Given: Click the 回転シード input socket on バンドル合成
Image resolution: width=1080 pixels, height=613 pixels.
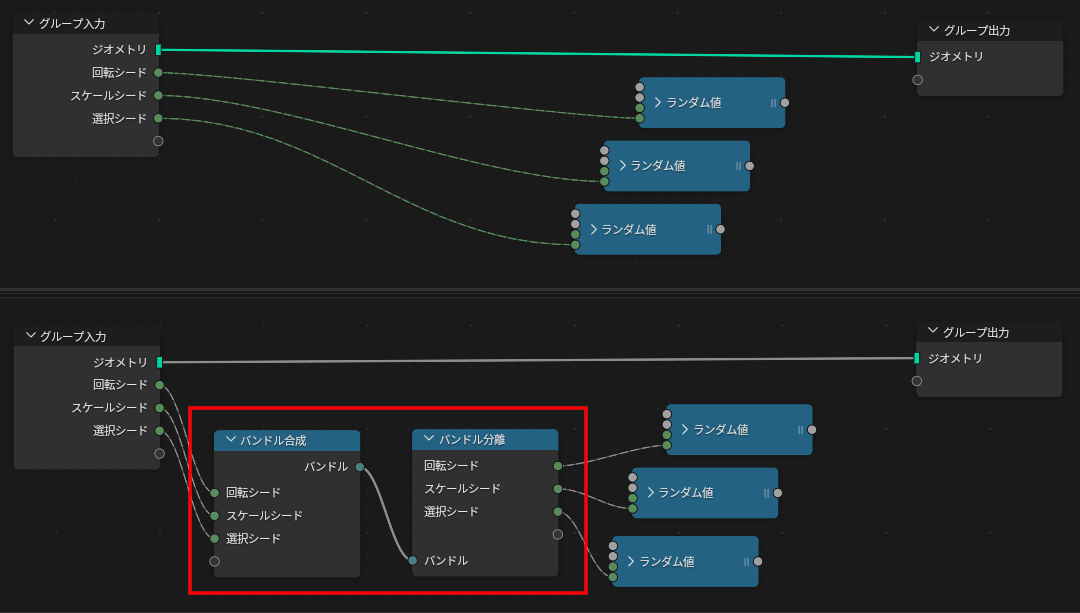Looking at the screenshot, I should pyautogui.click(x=216, y=491).
